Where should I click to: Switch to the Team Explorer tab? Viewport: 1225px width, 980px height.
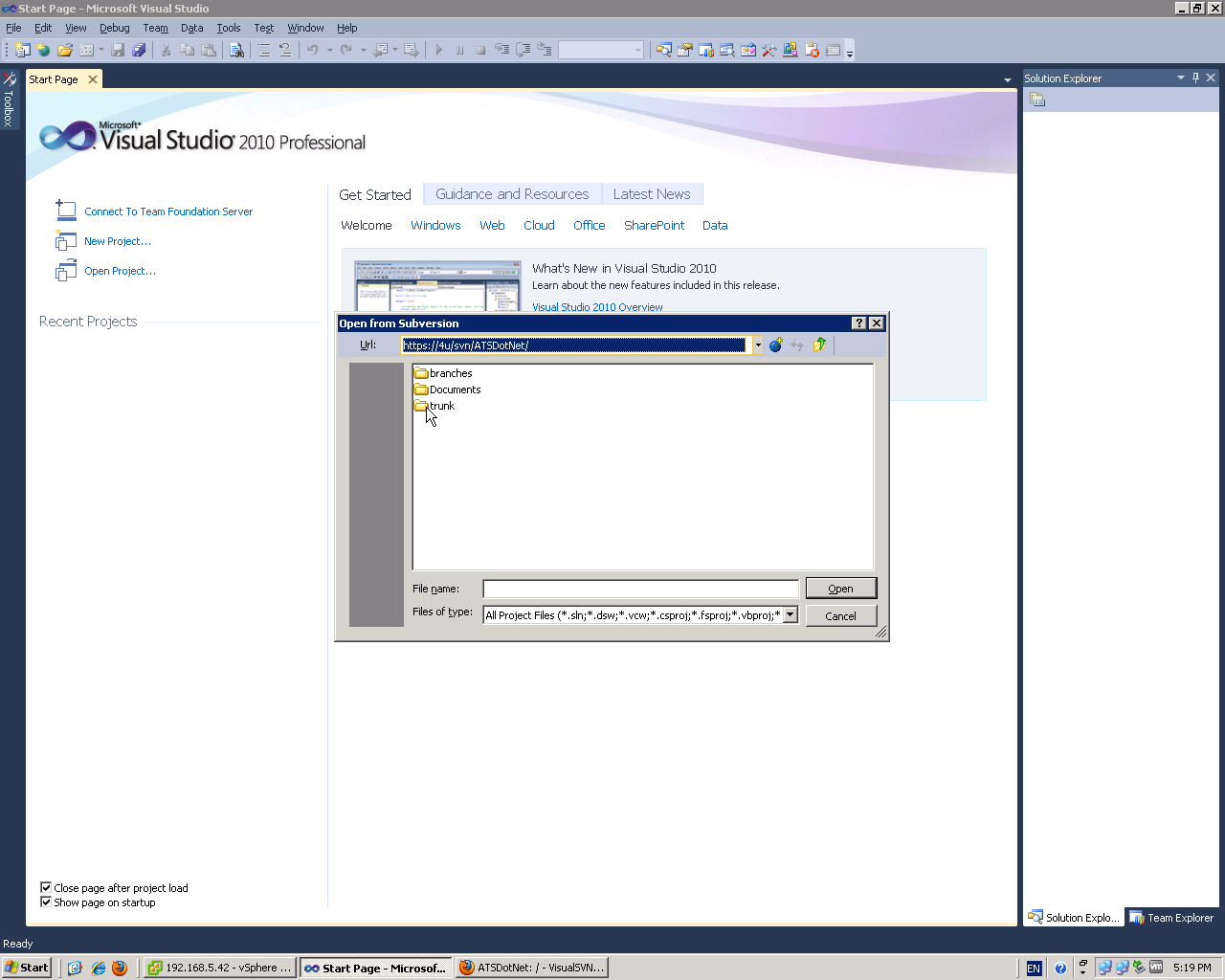[x=1172, y=917]
